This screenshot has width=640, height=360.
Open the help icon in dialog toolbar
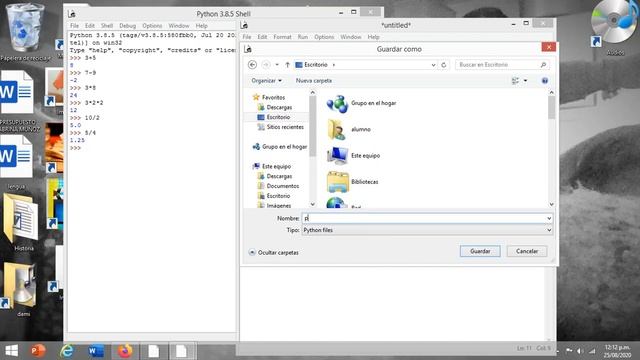[544, 80]
